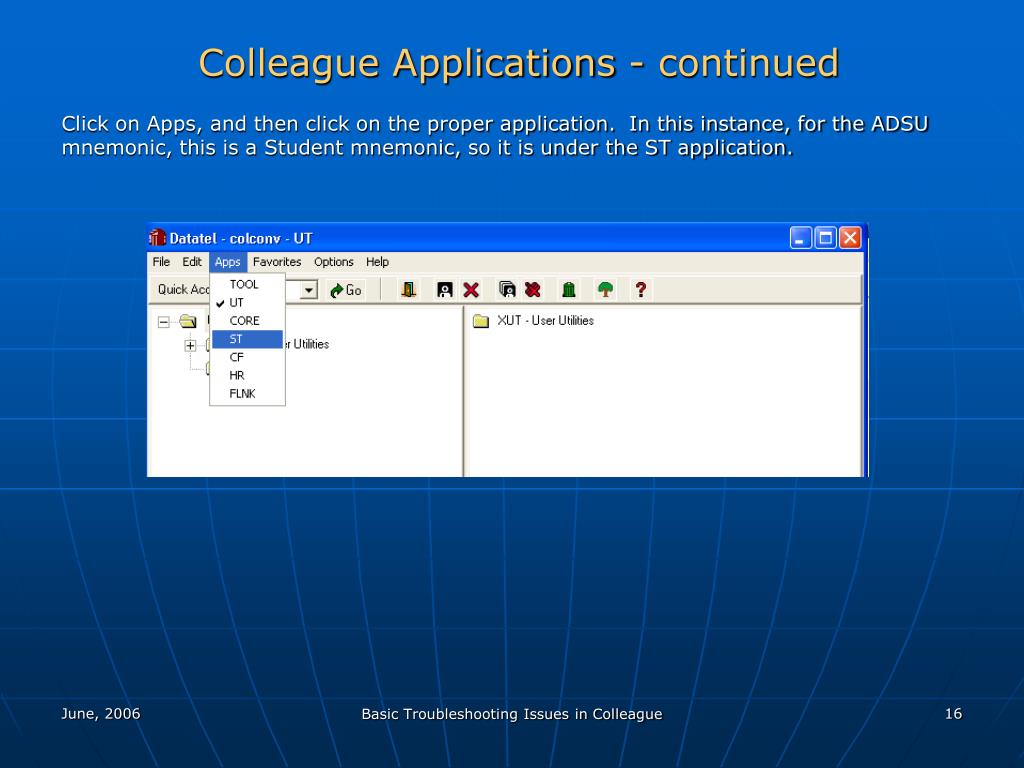Click "XUT - User Utilities" in right pane
The width and height of the screenshot is (1024, 768).
545,321
